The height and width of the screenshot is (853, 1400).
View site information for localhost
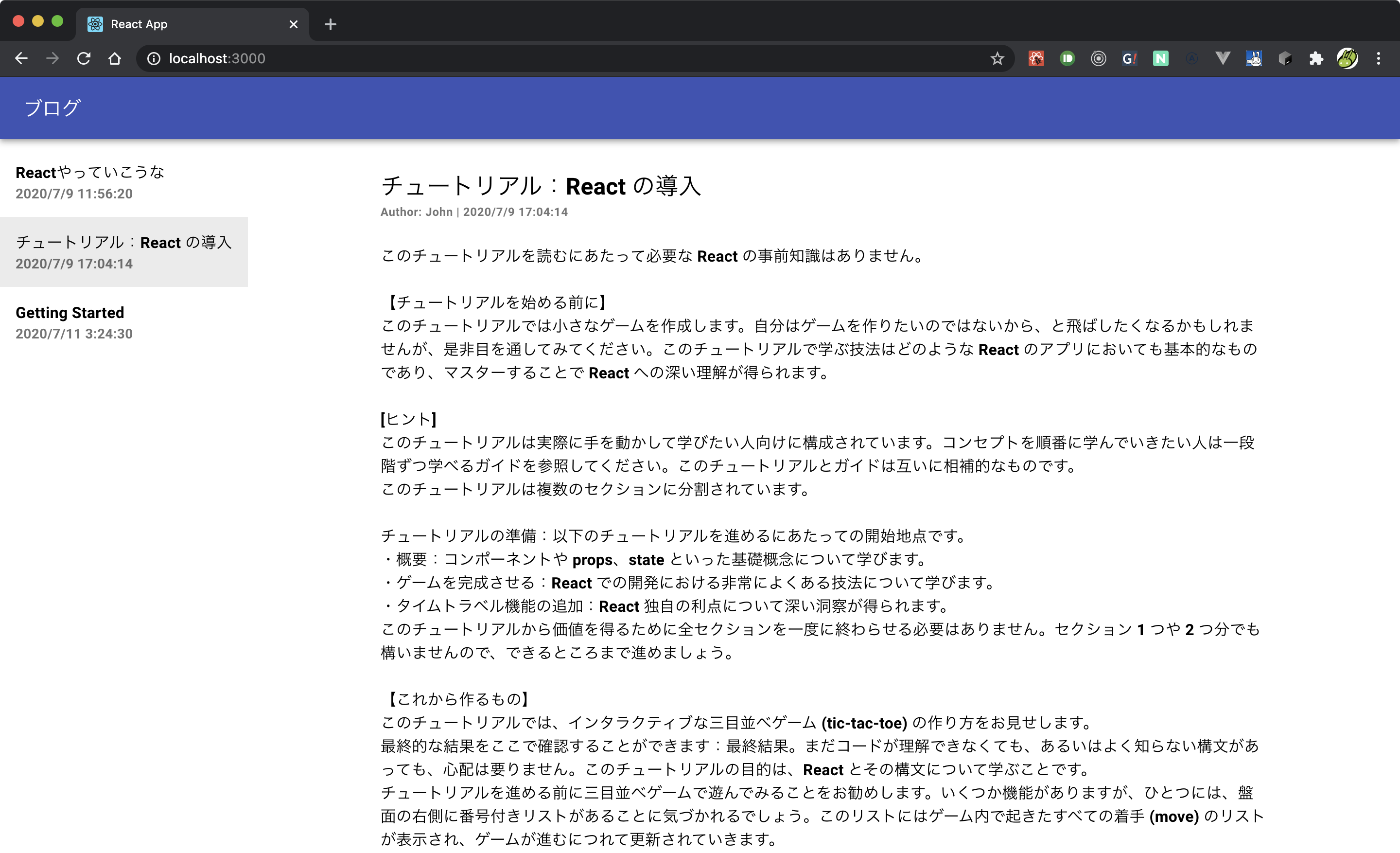[154, 58]
